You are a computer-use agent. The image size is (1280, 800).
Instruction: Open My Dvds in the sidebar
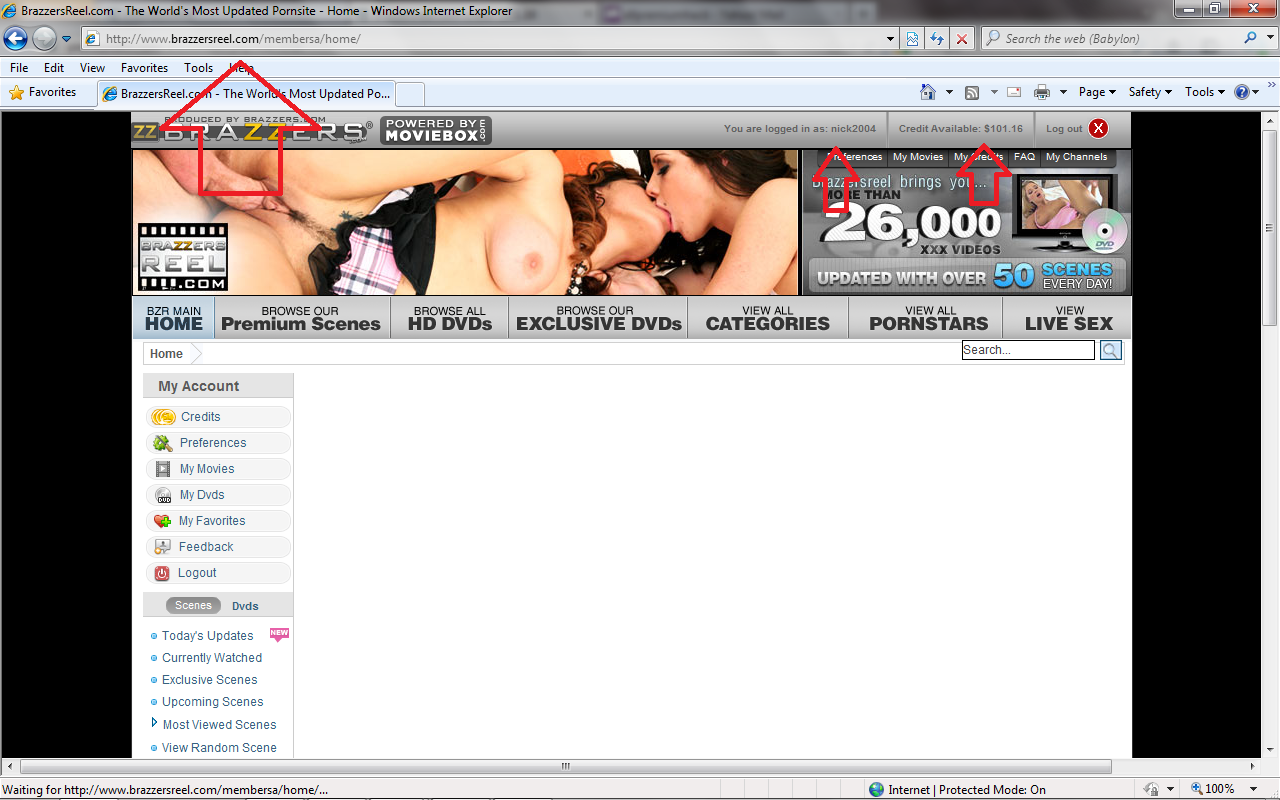[218, 495]
